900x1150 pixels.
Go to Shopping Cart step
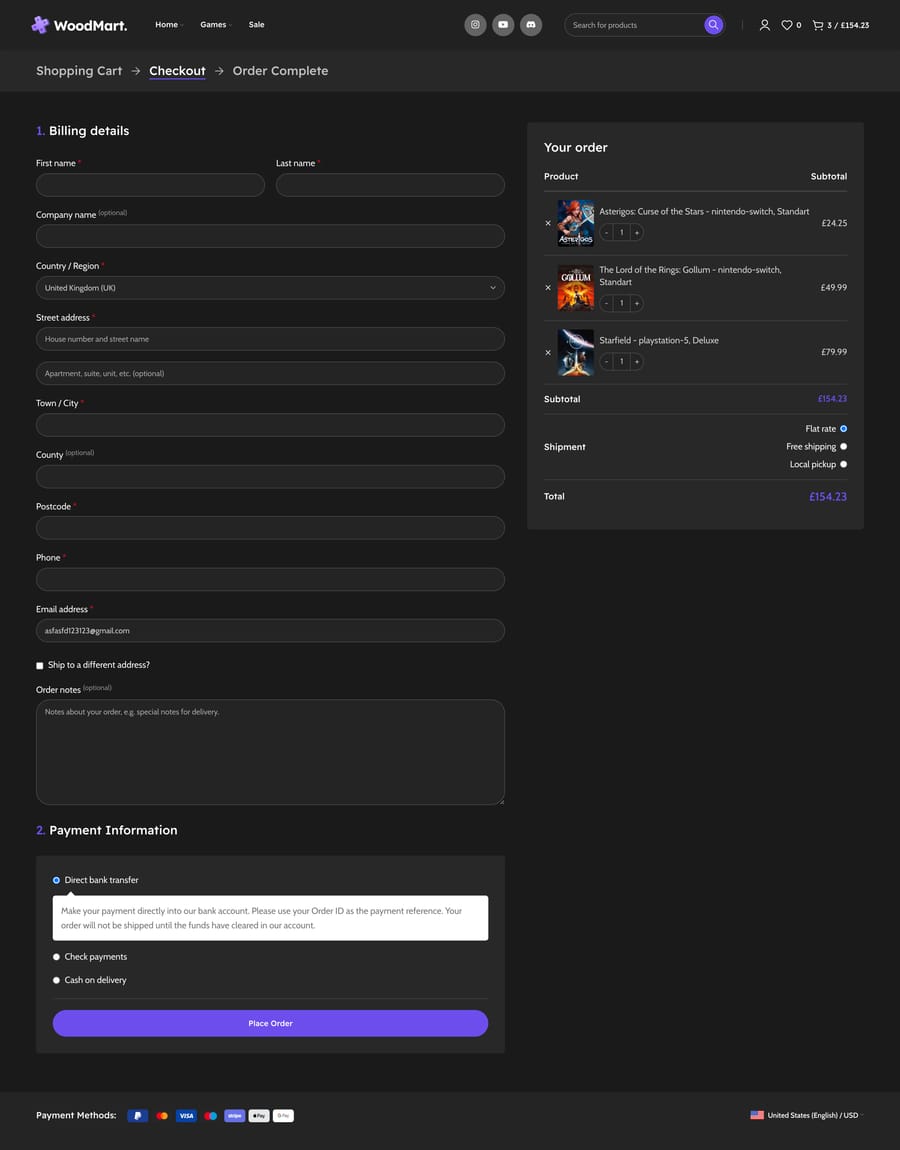pyautogui.click(x=79, y=71)
